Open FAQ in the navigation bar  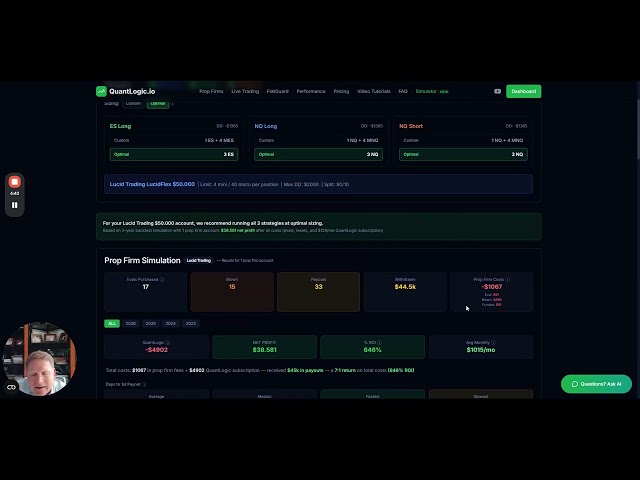pyautogui.click(x=403, y=91)
